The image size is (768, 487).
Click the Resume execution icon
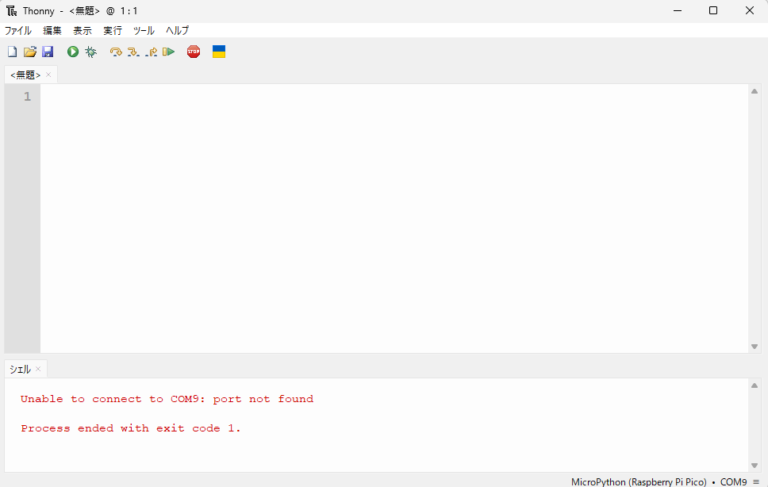(x=168, y=52)
